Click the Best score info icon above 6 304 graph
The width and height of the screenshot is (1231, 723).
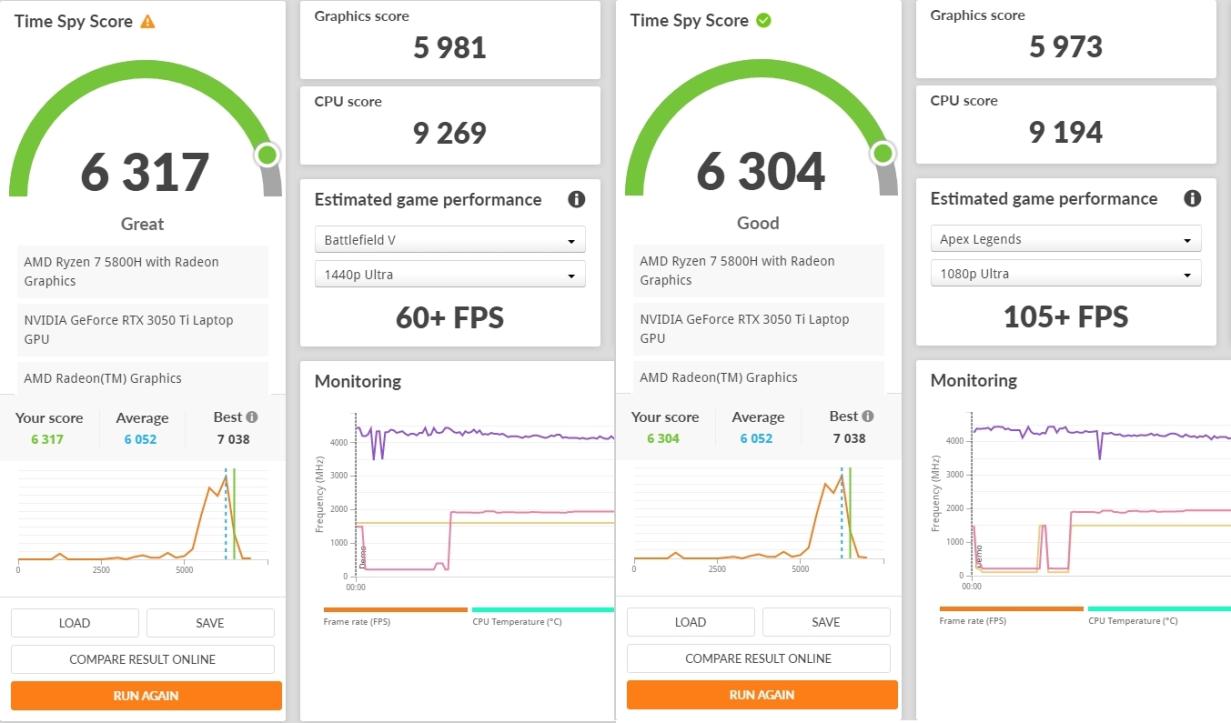click(868, 416)
